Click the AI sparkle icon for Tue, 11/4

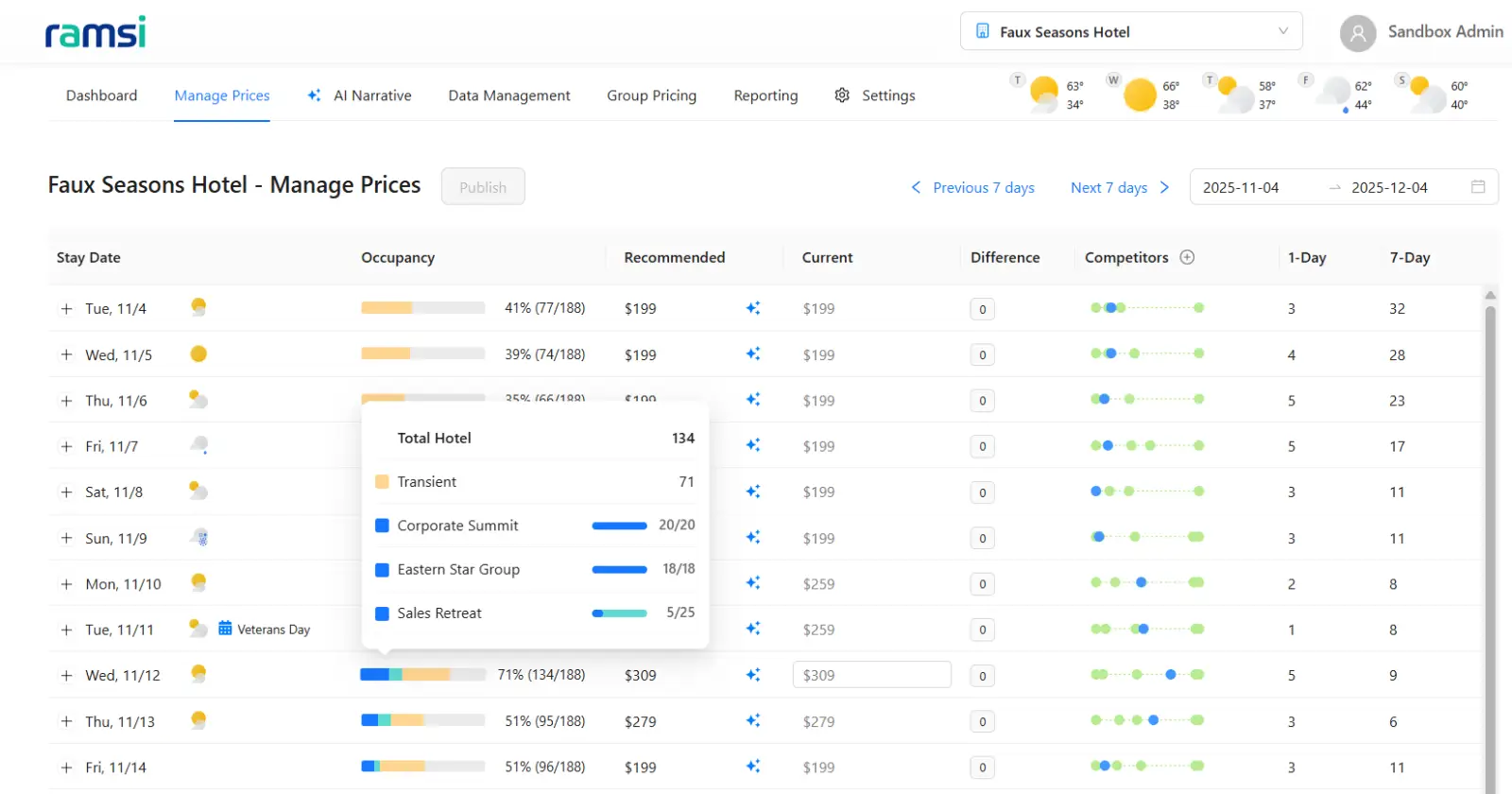753,308
